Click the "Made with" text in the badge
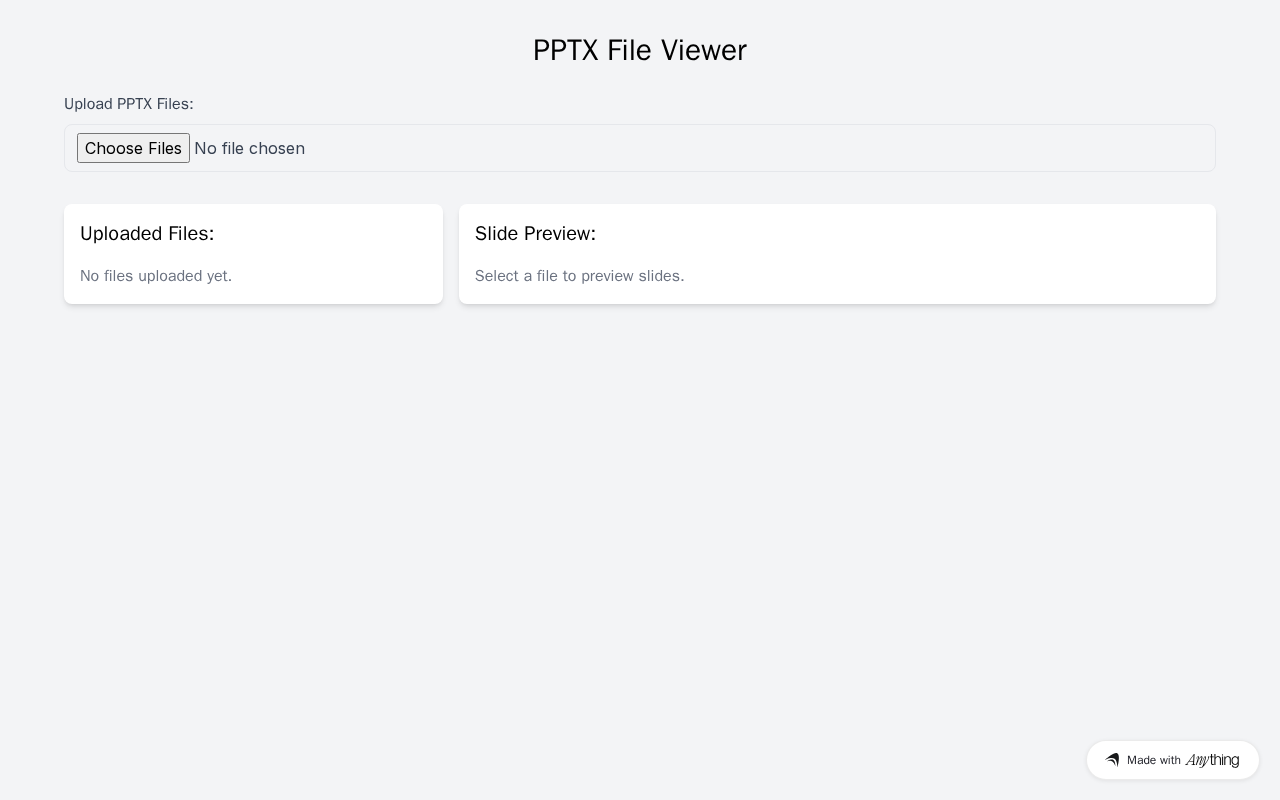 click(x=1154, y=760)
